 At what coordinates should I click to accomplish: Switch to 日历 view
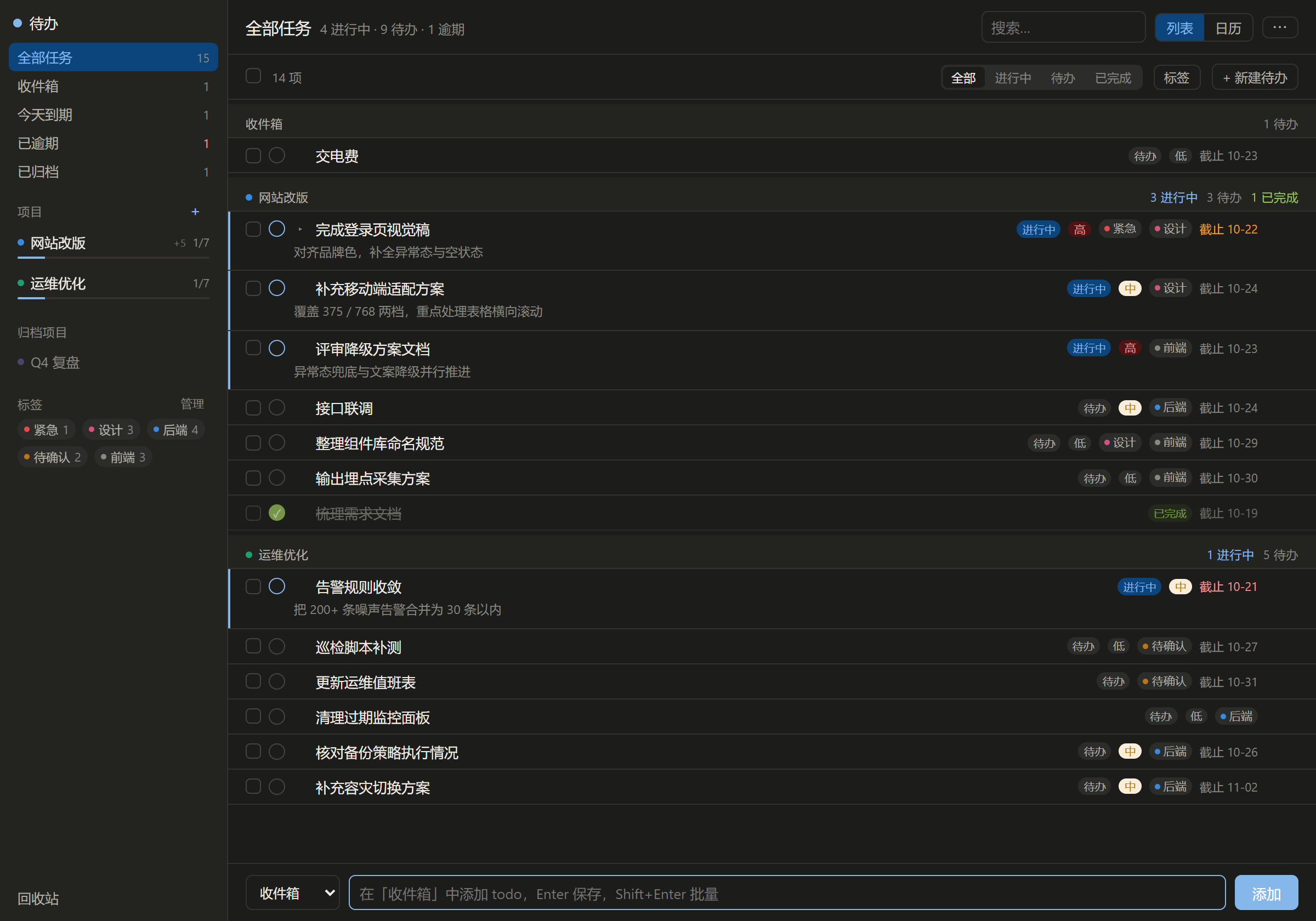click(x=1228, y=27)
